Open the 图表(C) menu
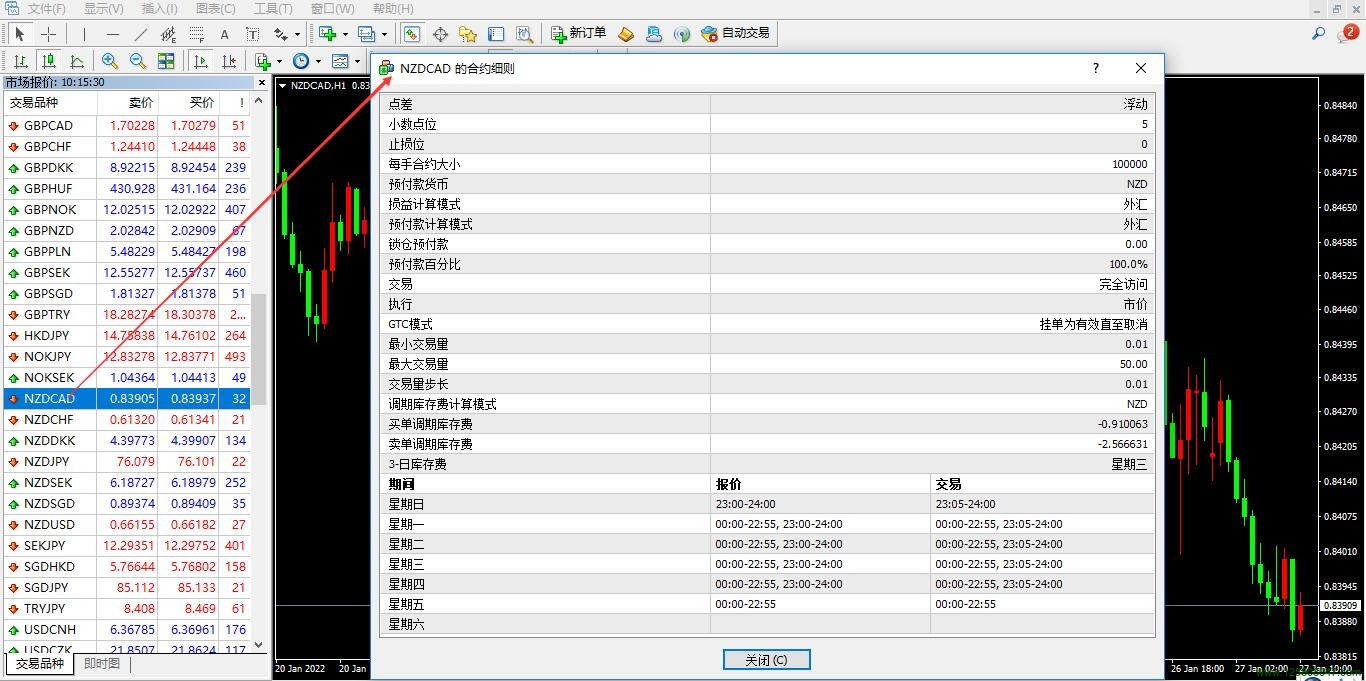1366x681 pixels. click(x=216, y=9)
